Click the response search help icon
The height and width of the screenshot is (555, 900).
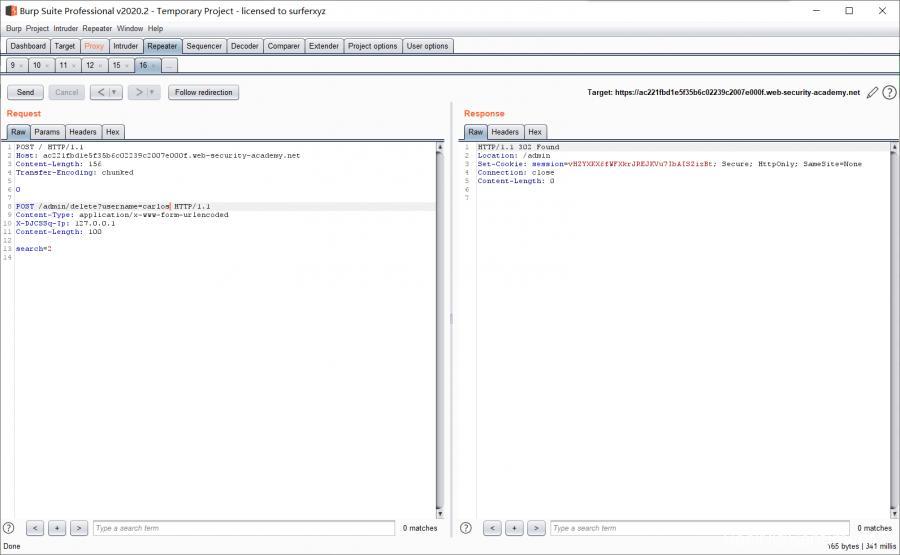pos(466,528)
